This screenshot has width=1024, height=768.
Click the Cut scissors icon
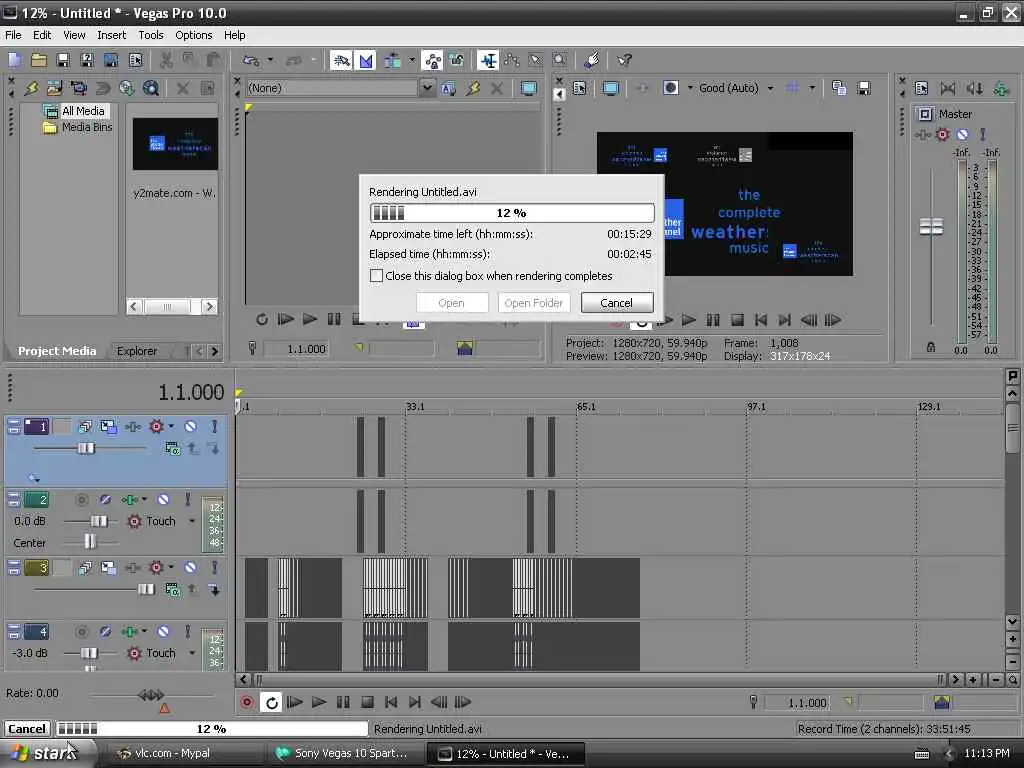coord(166,61)
